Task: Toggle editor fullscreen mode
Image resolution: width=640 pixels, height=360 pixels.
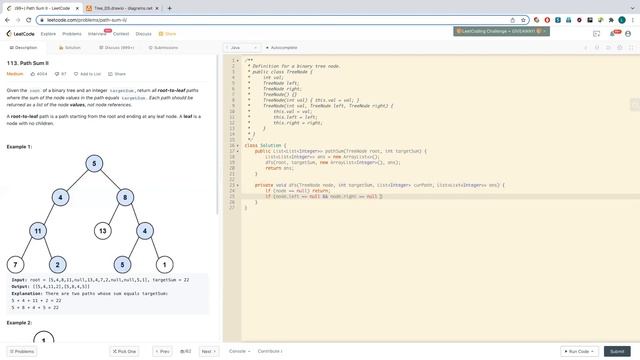Action: click(631, 48)
